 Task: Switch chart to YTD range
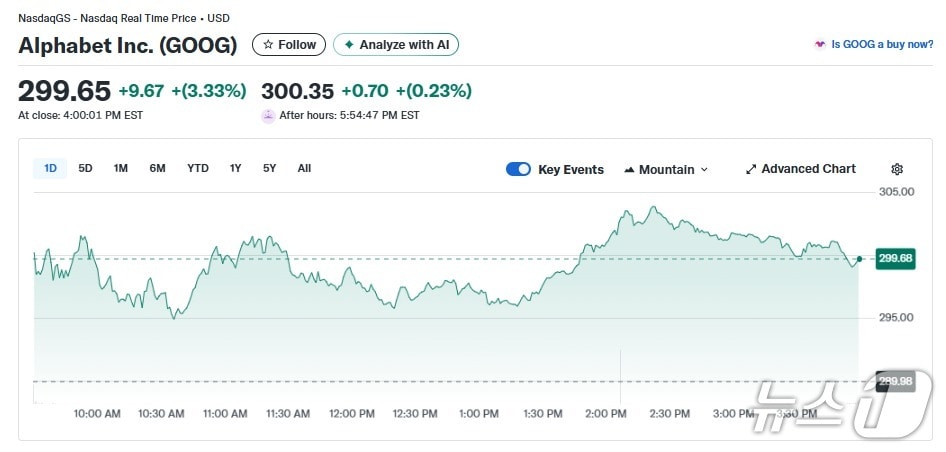(198, 168)
